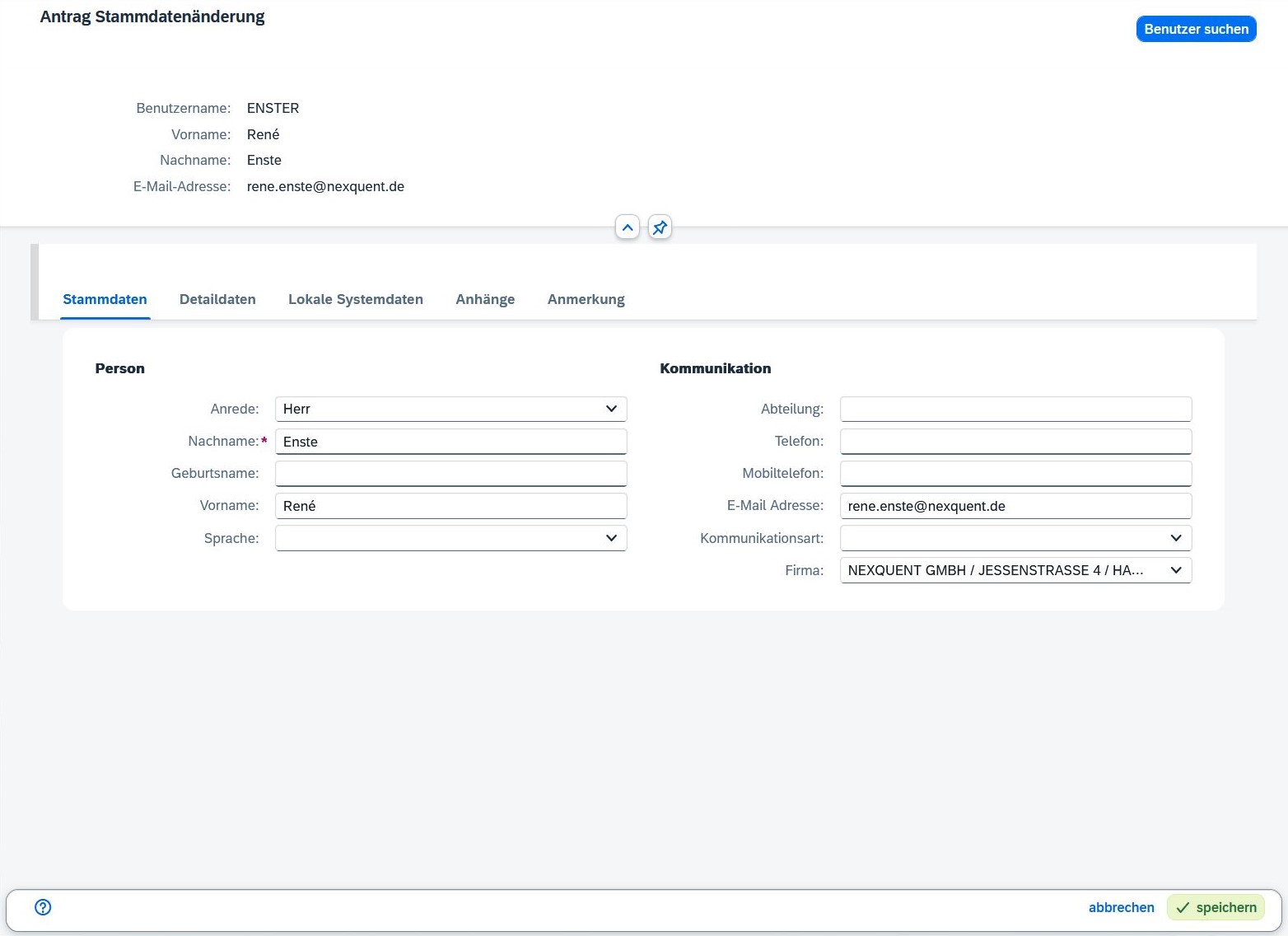Click abbrechen to cancel changes

(x=1121, y=907)
